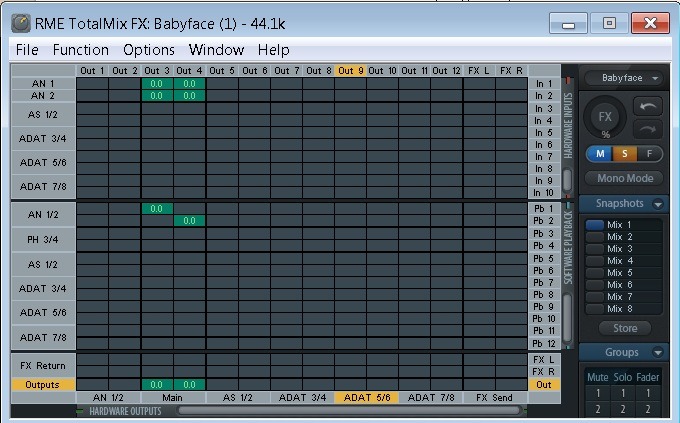This screenshot has width=680, height=423.
Task: Click the FX Return row label
Action: pos(43,366)
